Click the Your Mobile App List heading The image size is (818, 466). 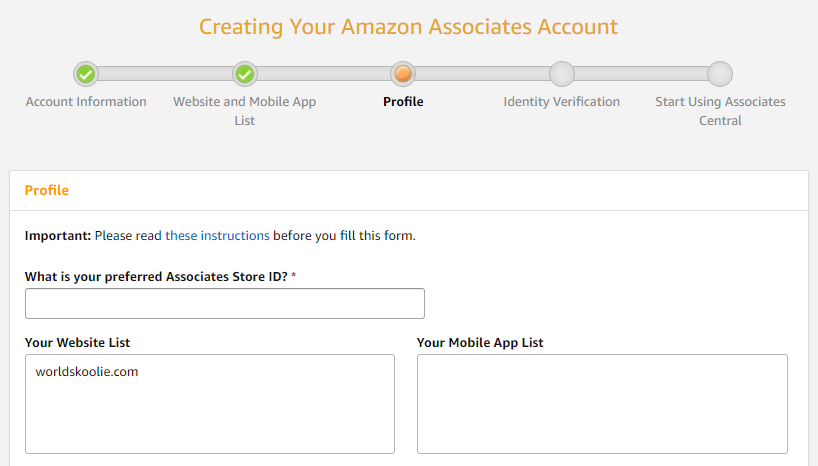[480, 343]
